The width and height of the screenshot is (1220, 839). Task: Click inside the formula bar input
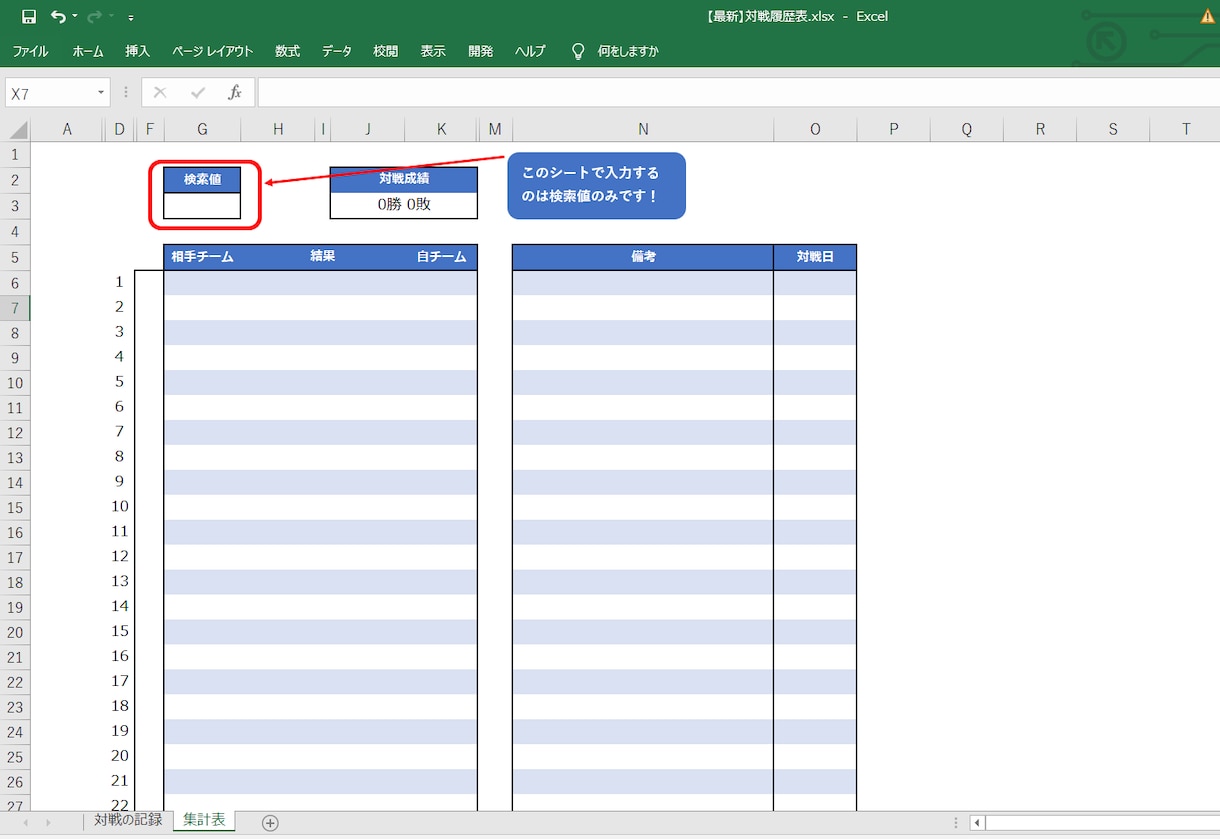tap(738, 93)
